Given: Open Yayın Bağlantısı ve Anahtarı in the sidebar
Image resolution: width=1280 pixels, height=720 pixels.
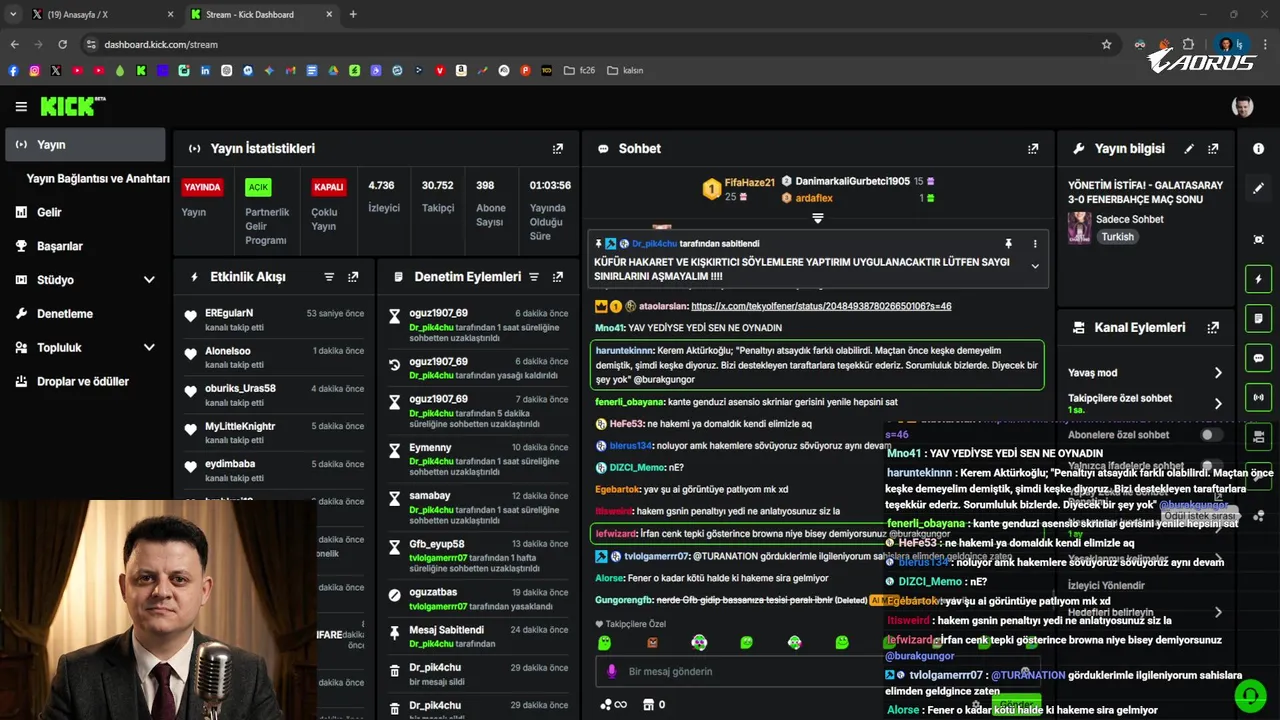Looking at the screenshot, I should 98,178.
